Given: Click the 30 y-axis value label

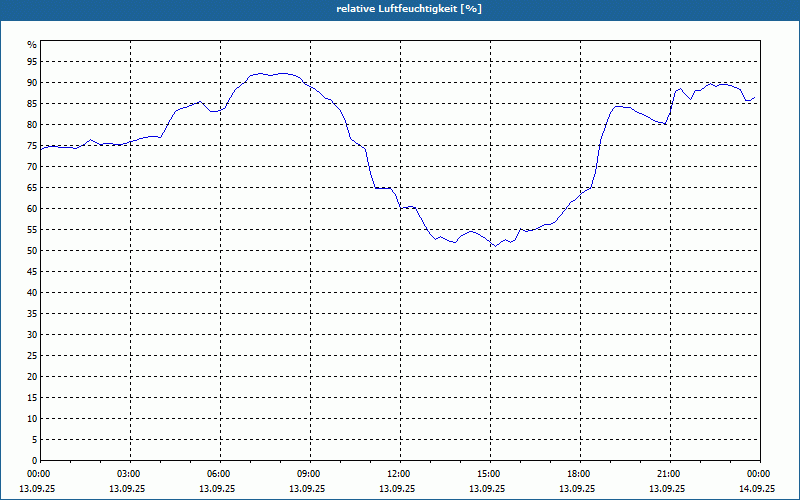Looking at the screenshot, I should pyautogui.click(x=32, y=335).
